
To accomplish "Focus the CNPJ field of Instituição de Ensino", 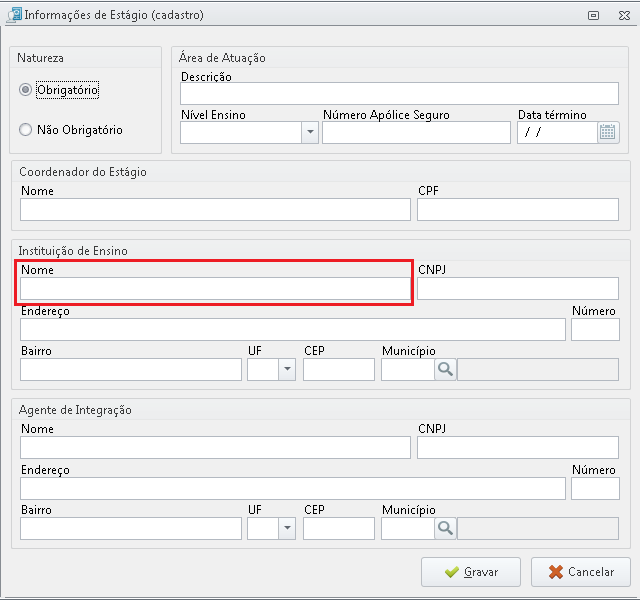I will pyautogui.click(x=518, y=289).
